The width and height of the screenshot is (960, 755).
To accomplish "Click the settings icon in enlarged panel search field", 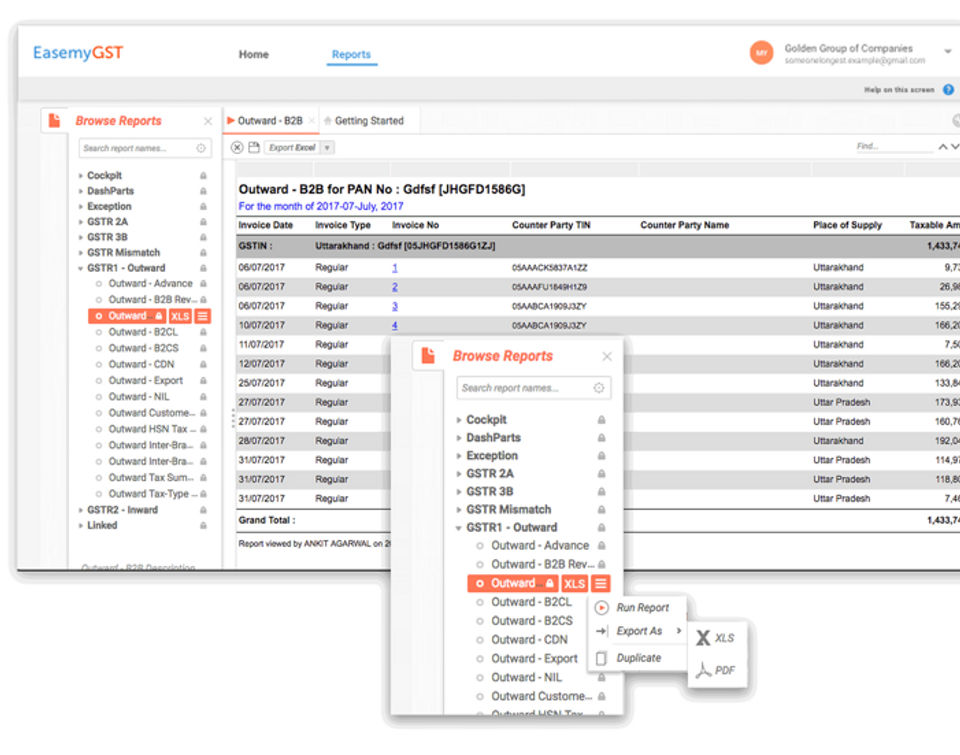I will [599, 388].
